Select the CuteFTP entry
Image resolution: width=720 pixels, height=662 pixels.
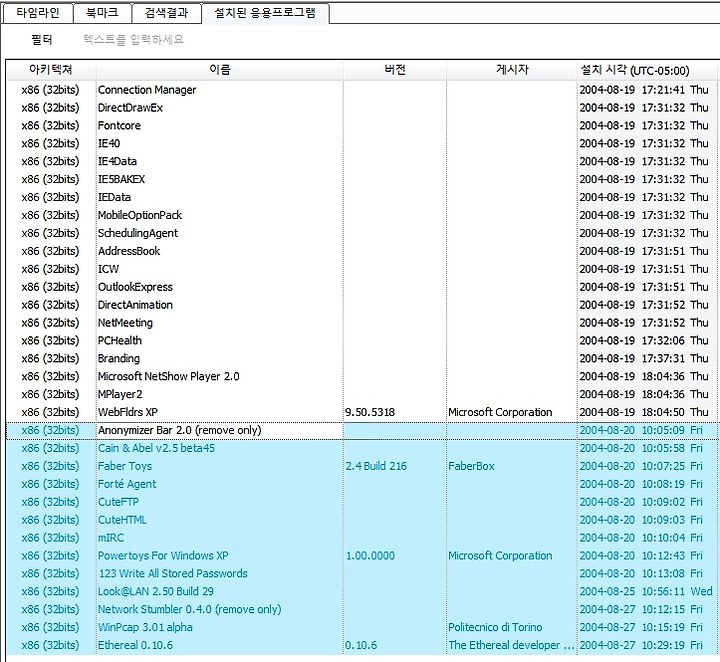118,502
